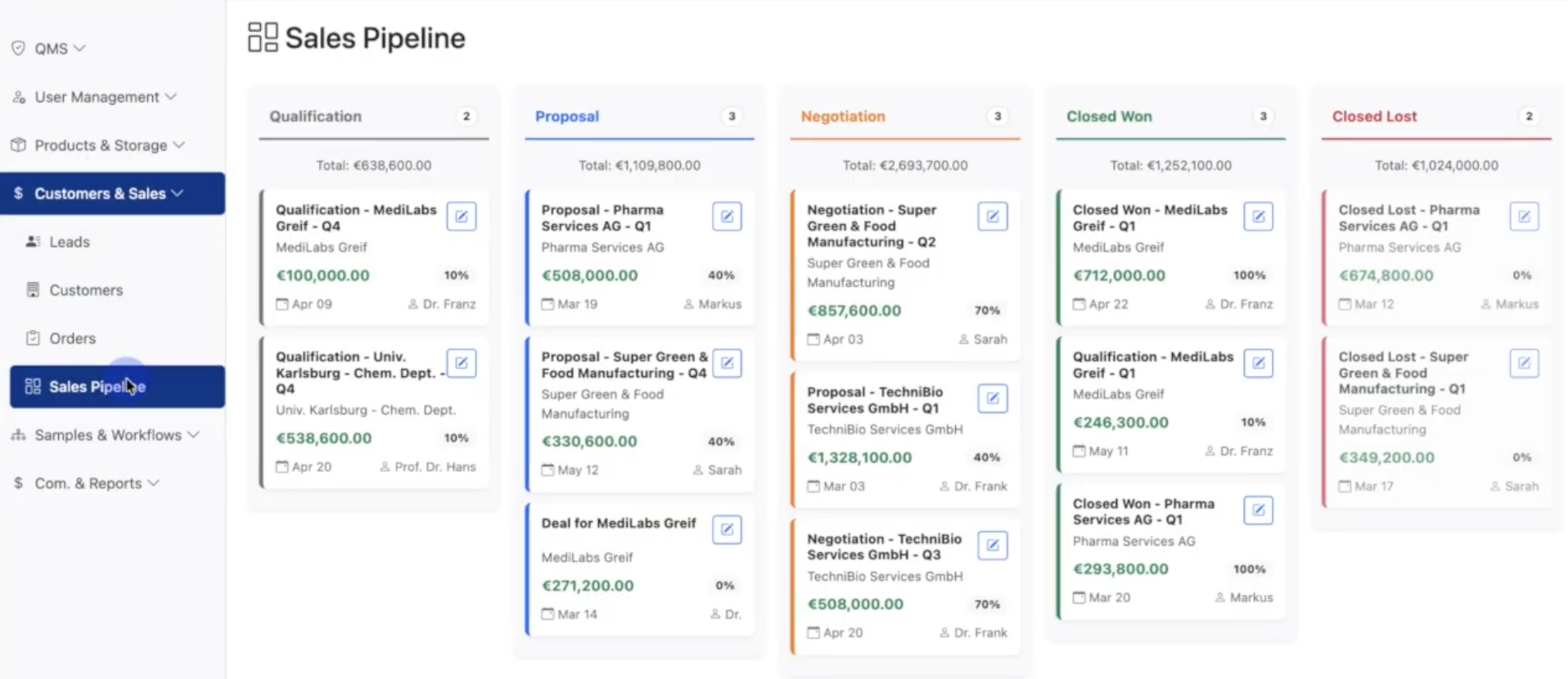Click the Negotiation column header
Screen dimensions: 1568x679
click(843, 116)
